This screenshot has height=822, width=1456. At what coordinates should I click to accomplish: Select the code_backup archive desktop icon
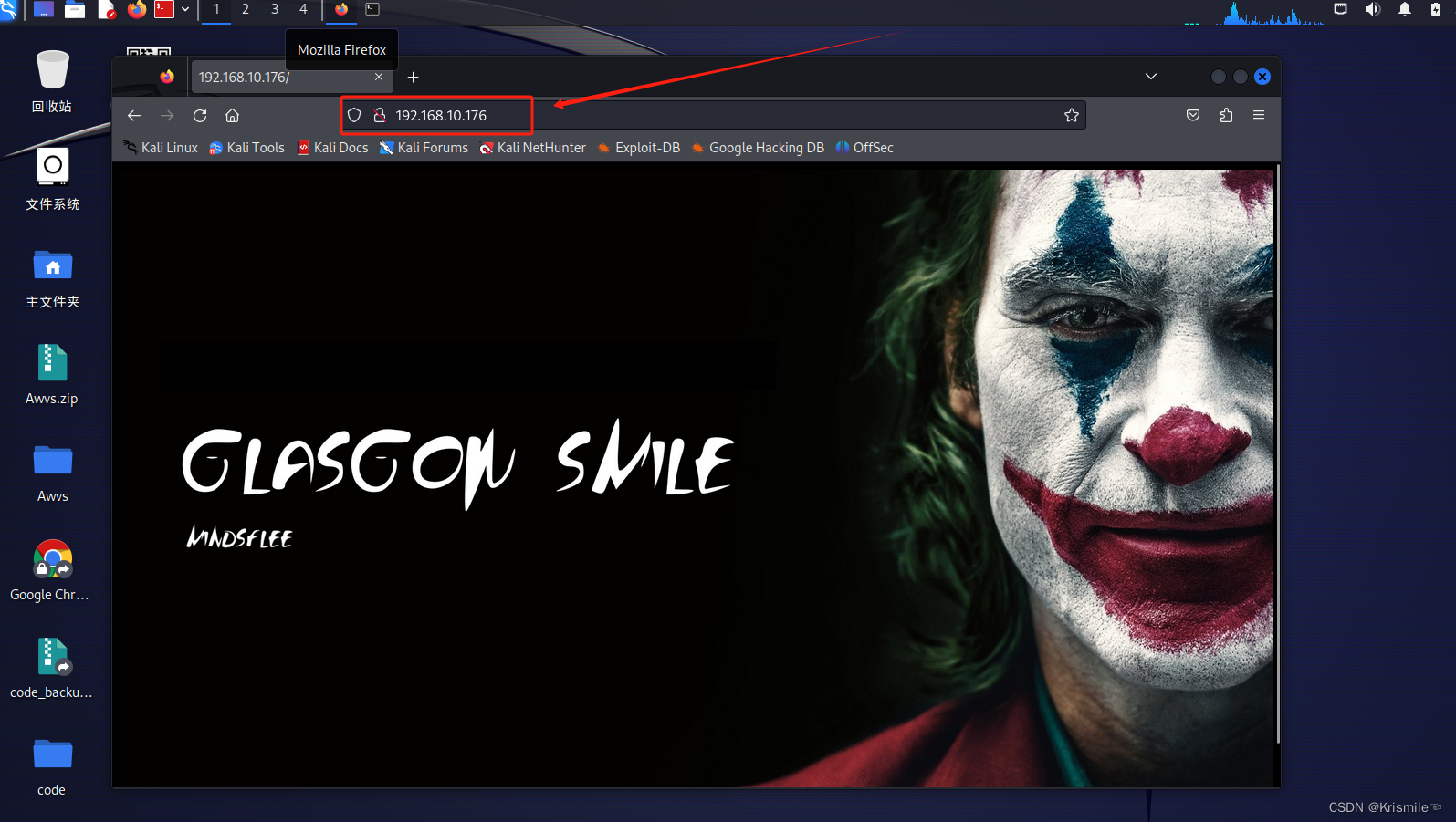coord(52,668)
